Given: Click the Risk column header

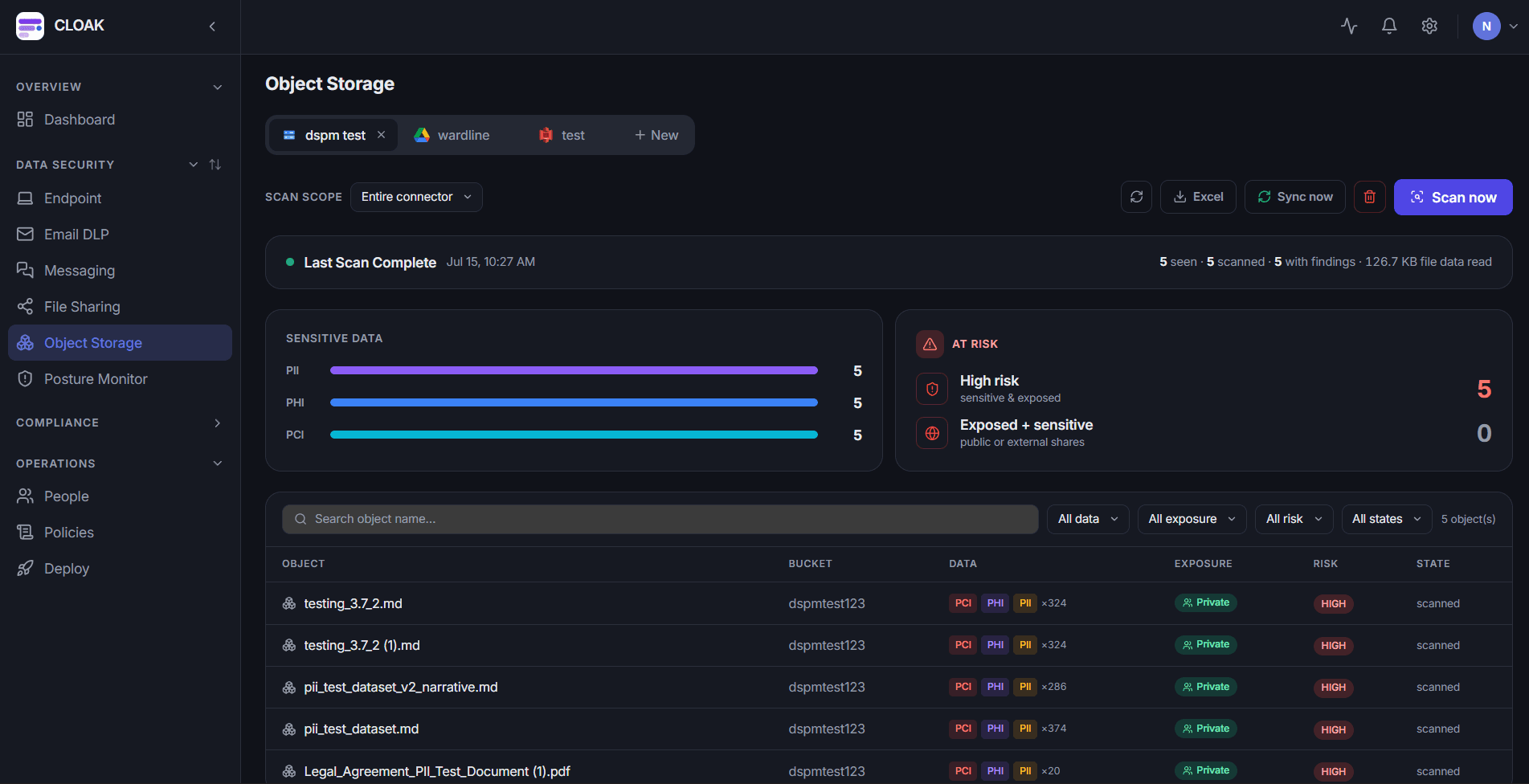Looking at the screenshot, I should click(x=1325, y=564).
